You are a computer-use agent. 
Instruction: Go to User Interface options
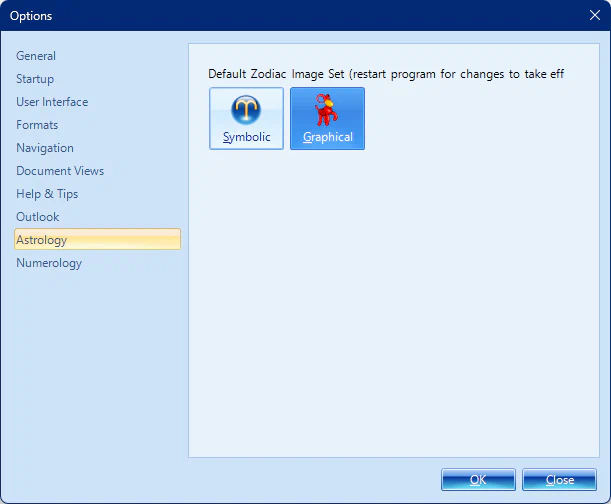[x=52, y=102]
